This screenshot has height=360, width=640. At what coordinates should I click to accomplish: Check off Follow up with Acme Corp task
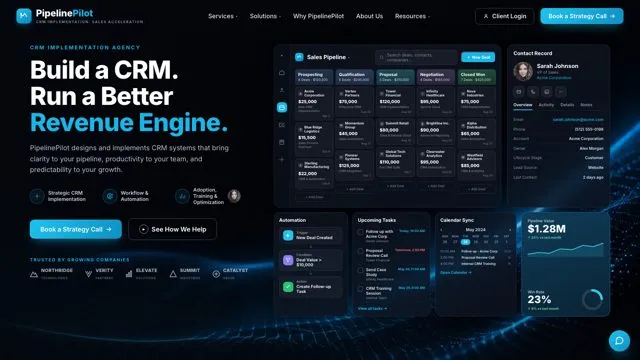pyautogui.click(x=360, y=232)
